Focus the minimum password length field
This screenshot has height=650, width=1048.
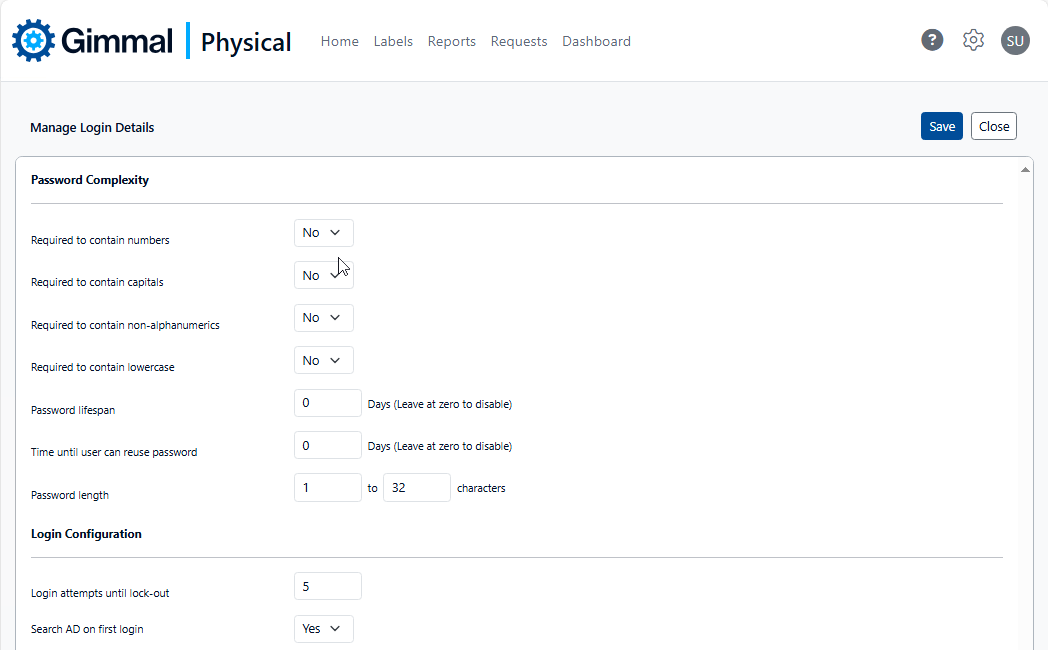tap(328, 488)
